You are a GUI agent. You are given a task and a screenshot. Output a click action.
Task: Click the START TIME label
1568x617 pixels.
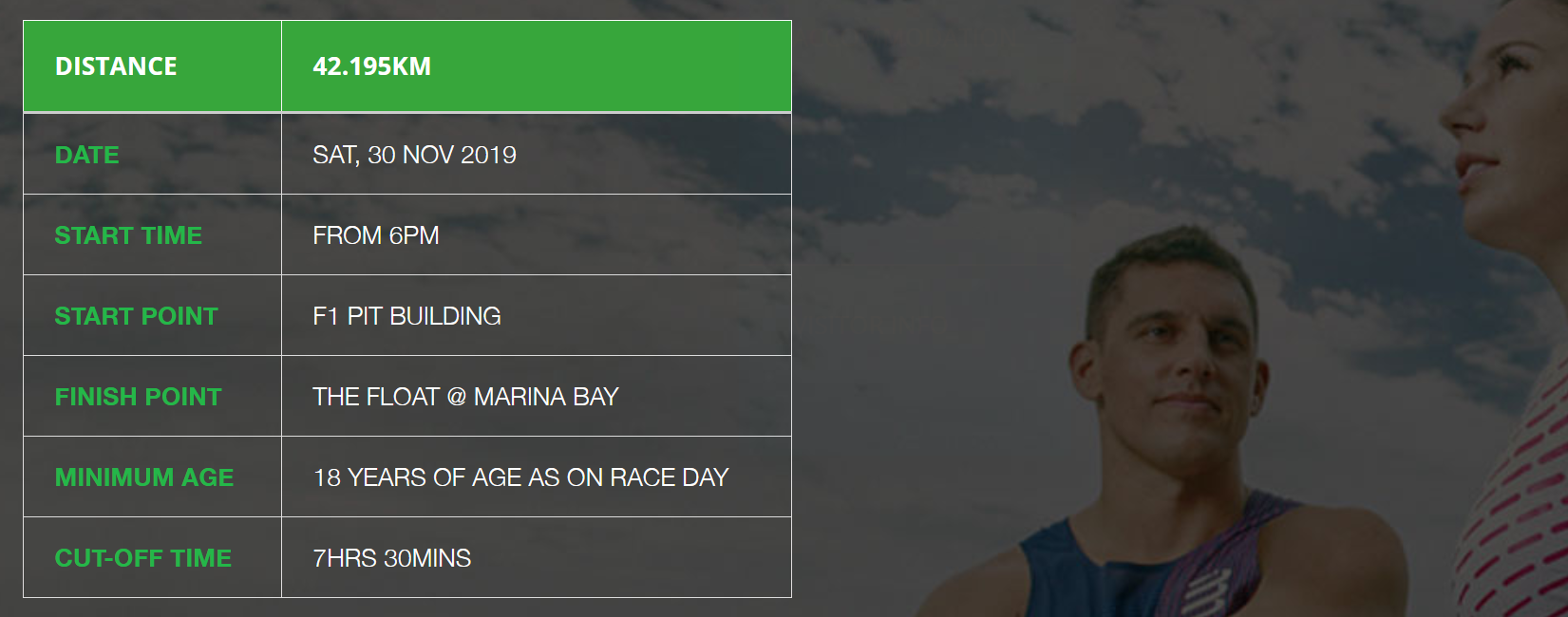[128, 235]
